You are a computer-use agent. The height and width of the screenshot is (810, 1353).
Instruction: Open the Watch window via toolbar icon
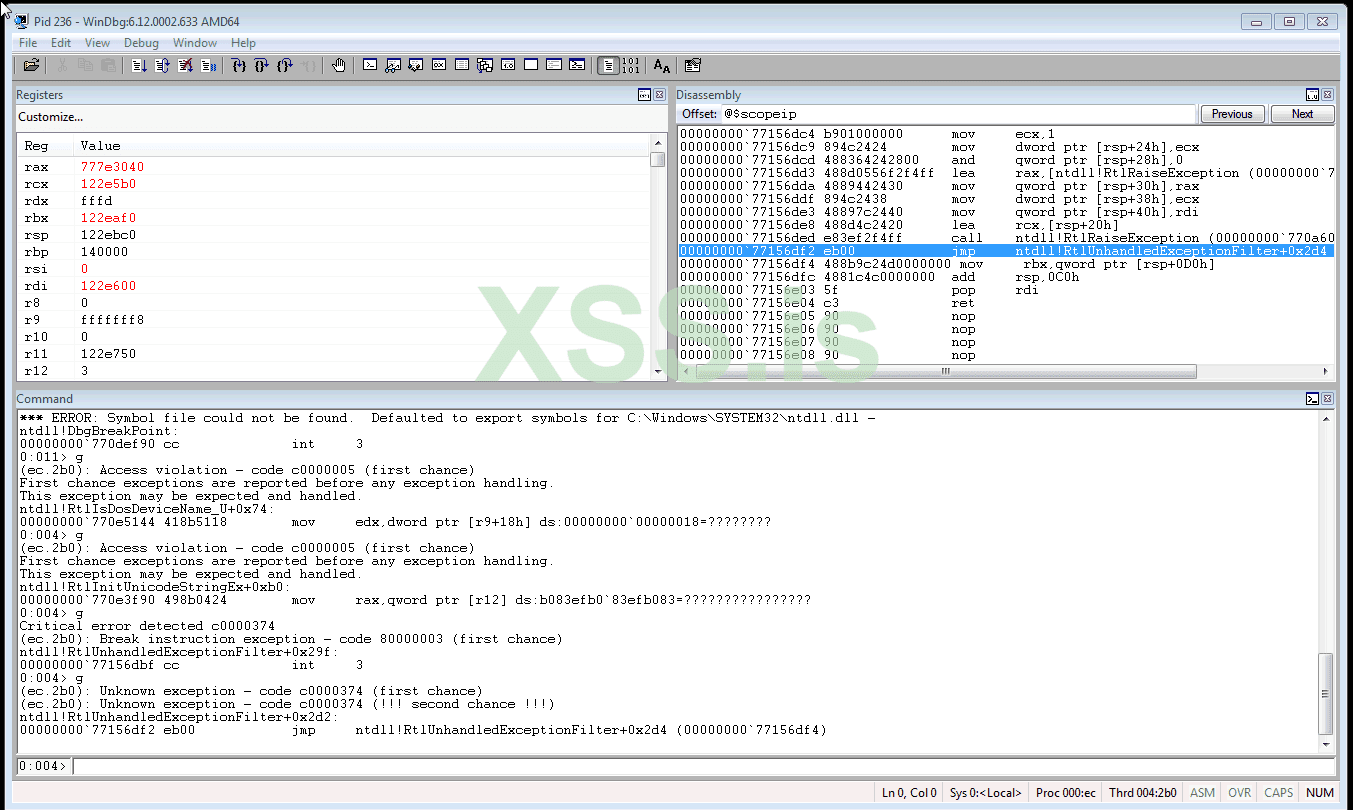point(393,65)
